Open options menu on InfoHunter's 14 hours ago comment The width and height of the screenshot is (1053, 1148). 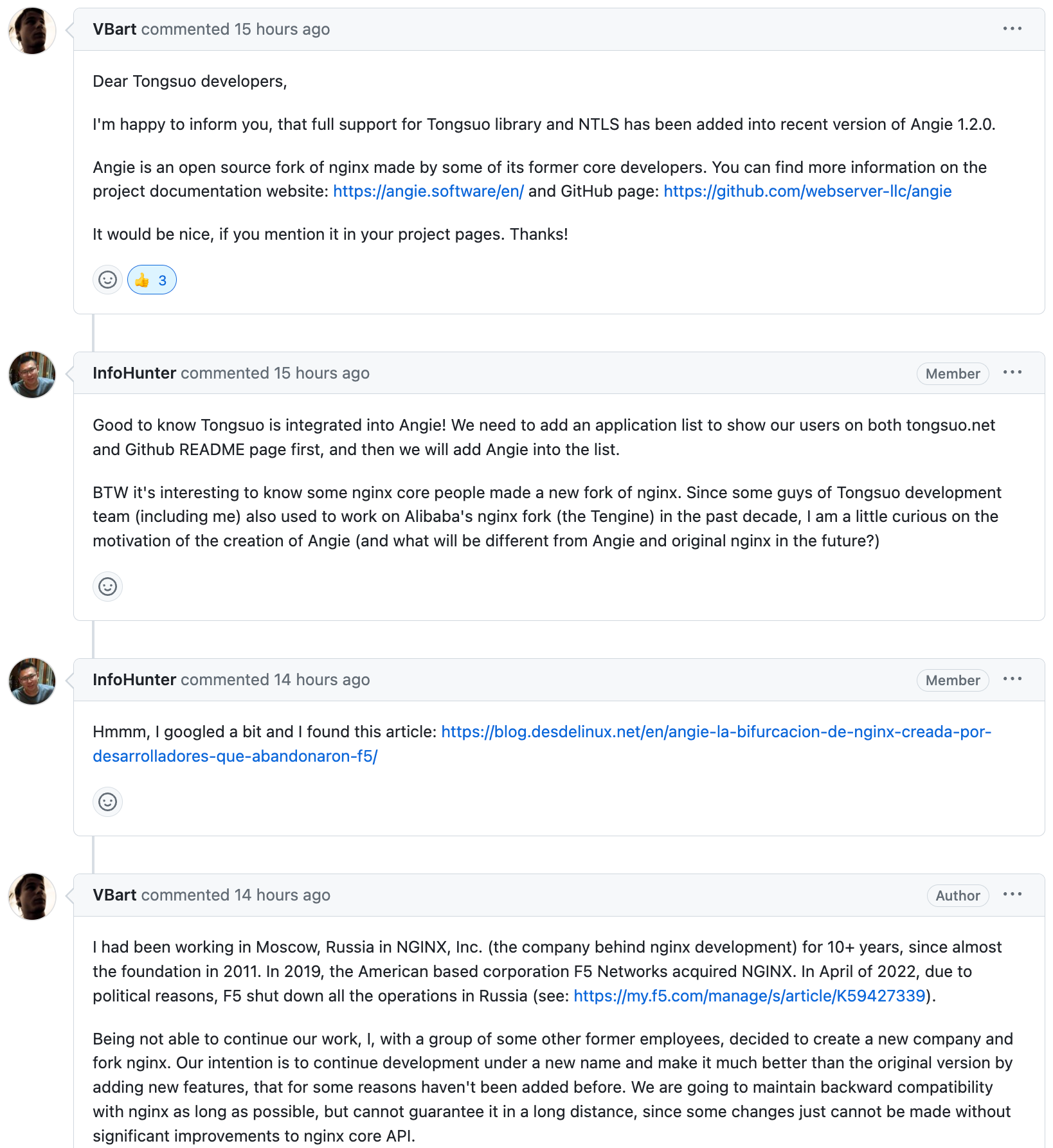pyautogui.click(x=1012, y=679)
